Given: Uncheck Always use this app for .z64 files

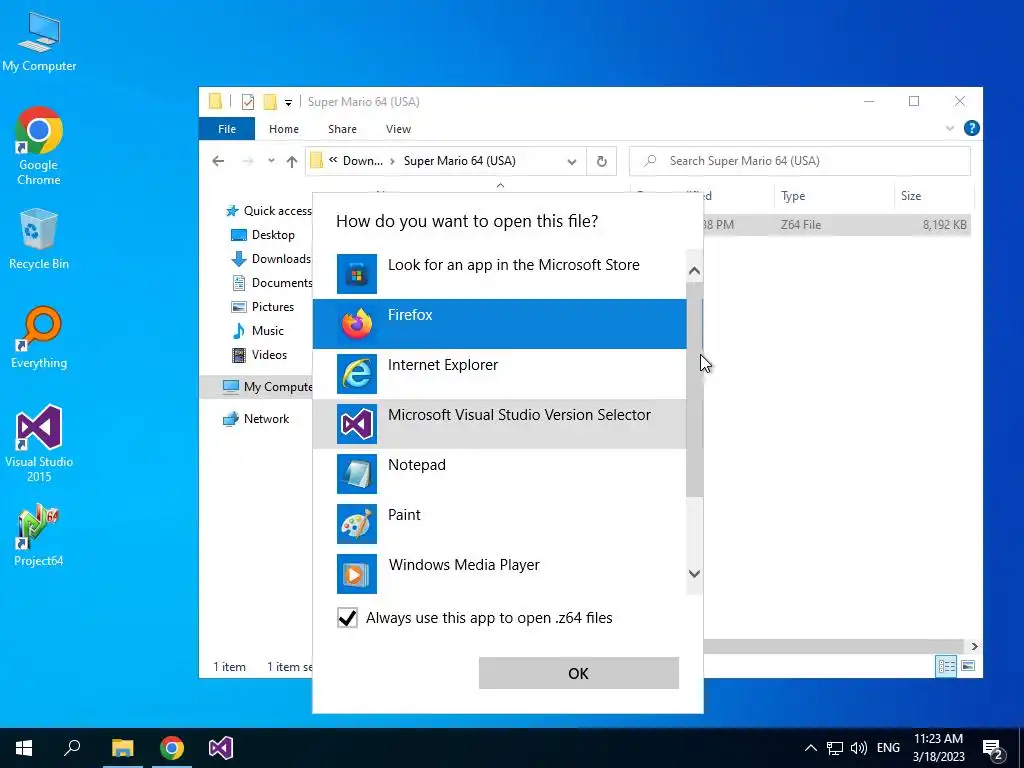Looking at the screenshot, I should 347,618.
